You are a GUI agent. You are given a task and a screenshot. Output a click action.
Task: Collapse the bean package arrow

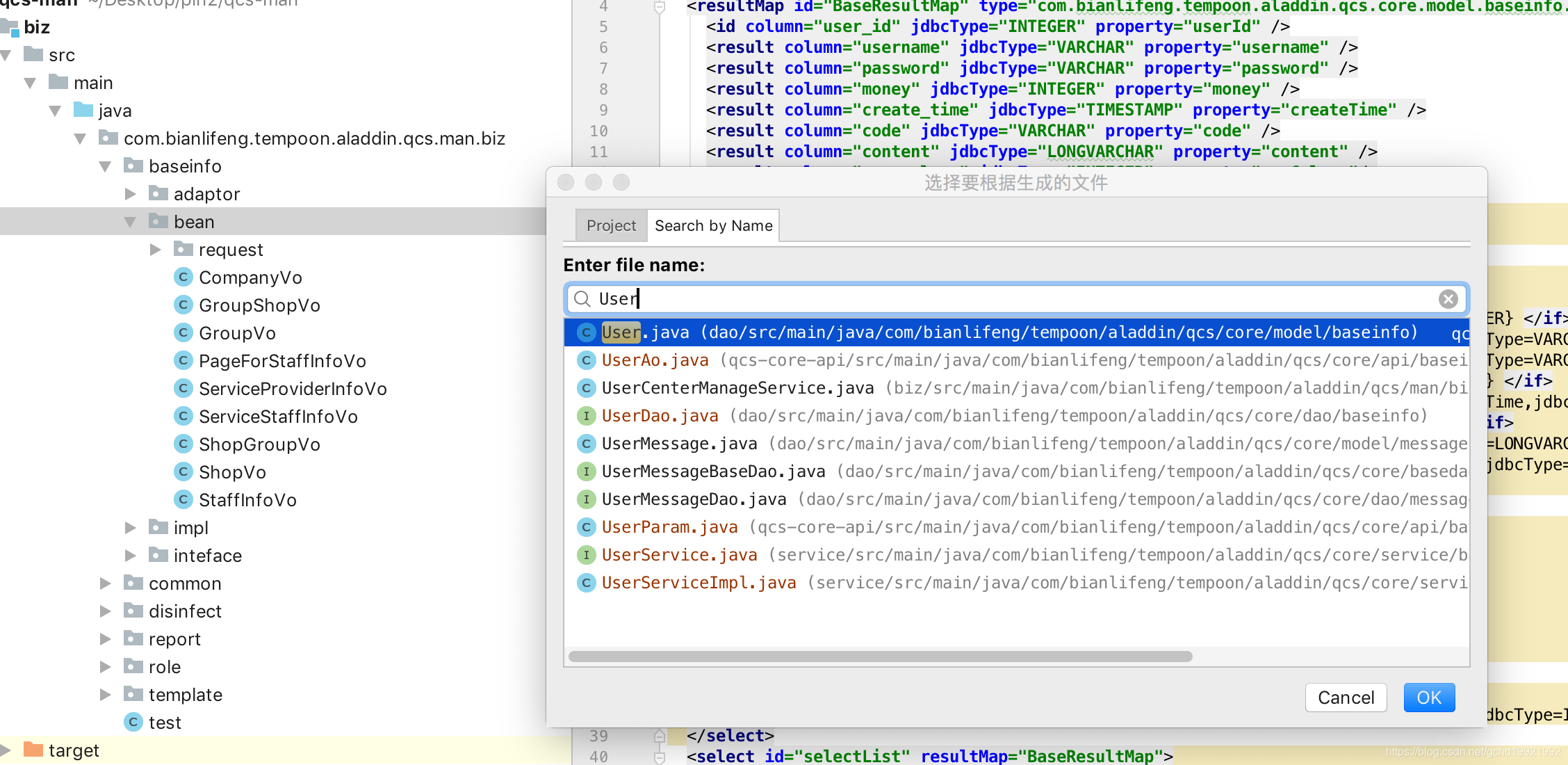point(130,222)
